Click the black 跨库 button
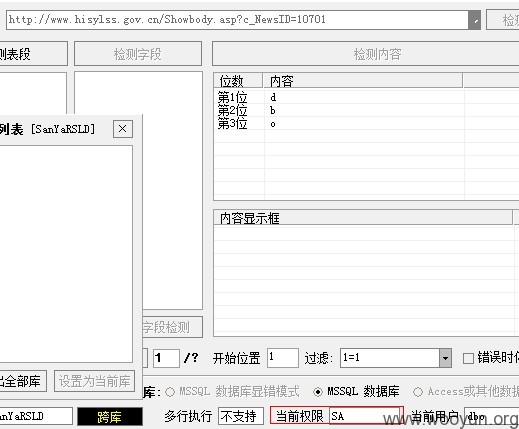519x429 pixels. coord(110,417)
